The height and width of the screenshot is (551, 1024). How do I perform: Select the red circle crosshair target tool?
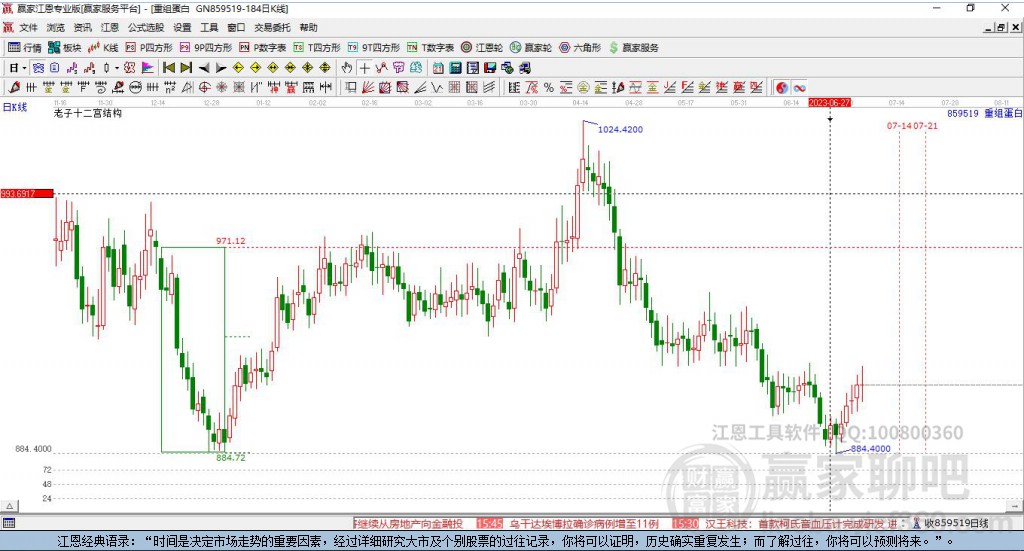click(x=204, y=87)
